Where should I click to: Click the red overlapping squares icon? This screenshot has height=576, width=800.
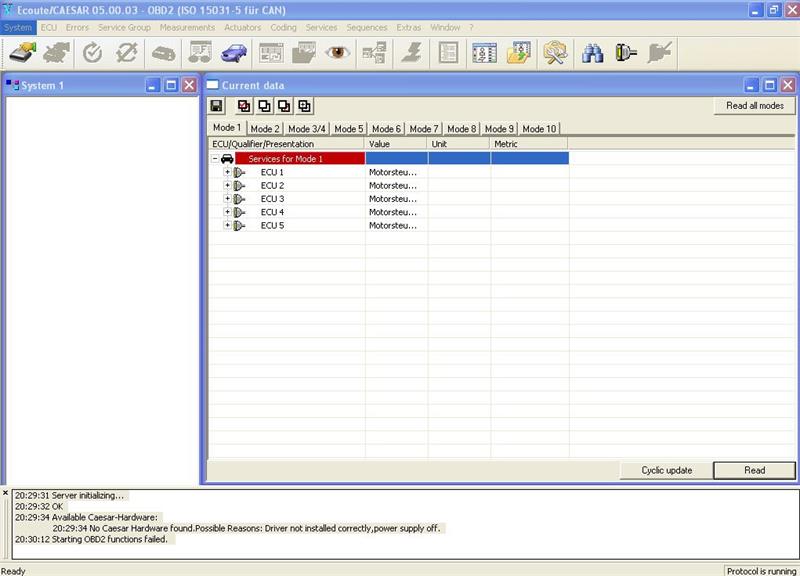click(x=243, y=106)
